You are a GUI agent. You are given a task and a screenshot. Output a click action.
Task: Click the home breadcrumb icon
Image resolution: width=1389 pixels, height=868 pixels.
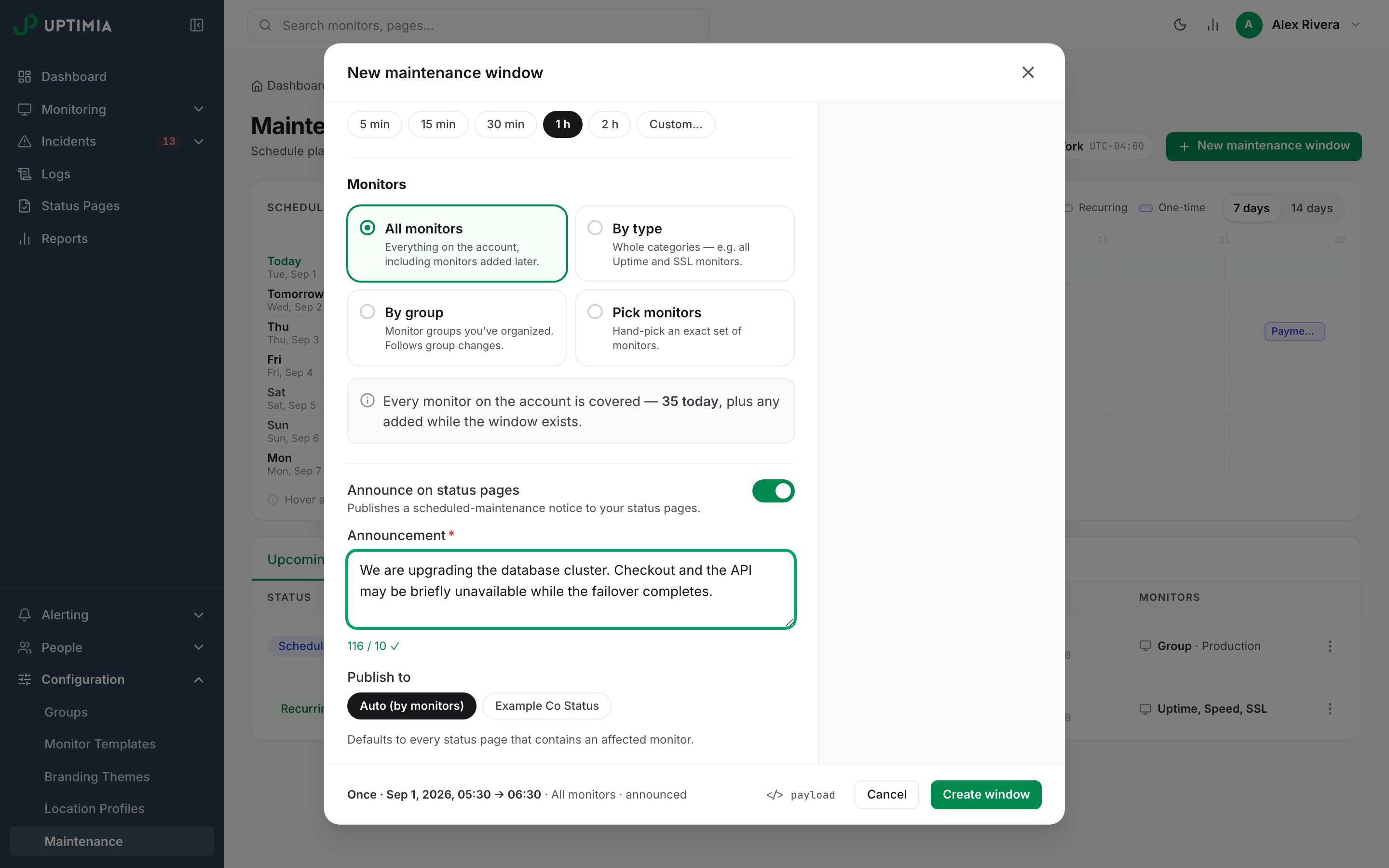[x=257, y=86]
